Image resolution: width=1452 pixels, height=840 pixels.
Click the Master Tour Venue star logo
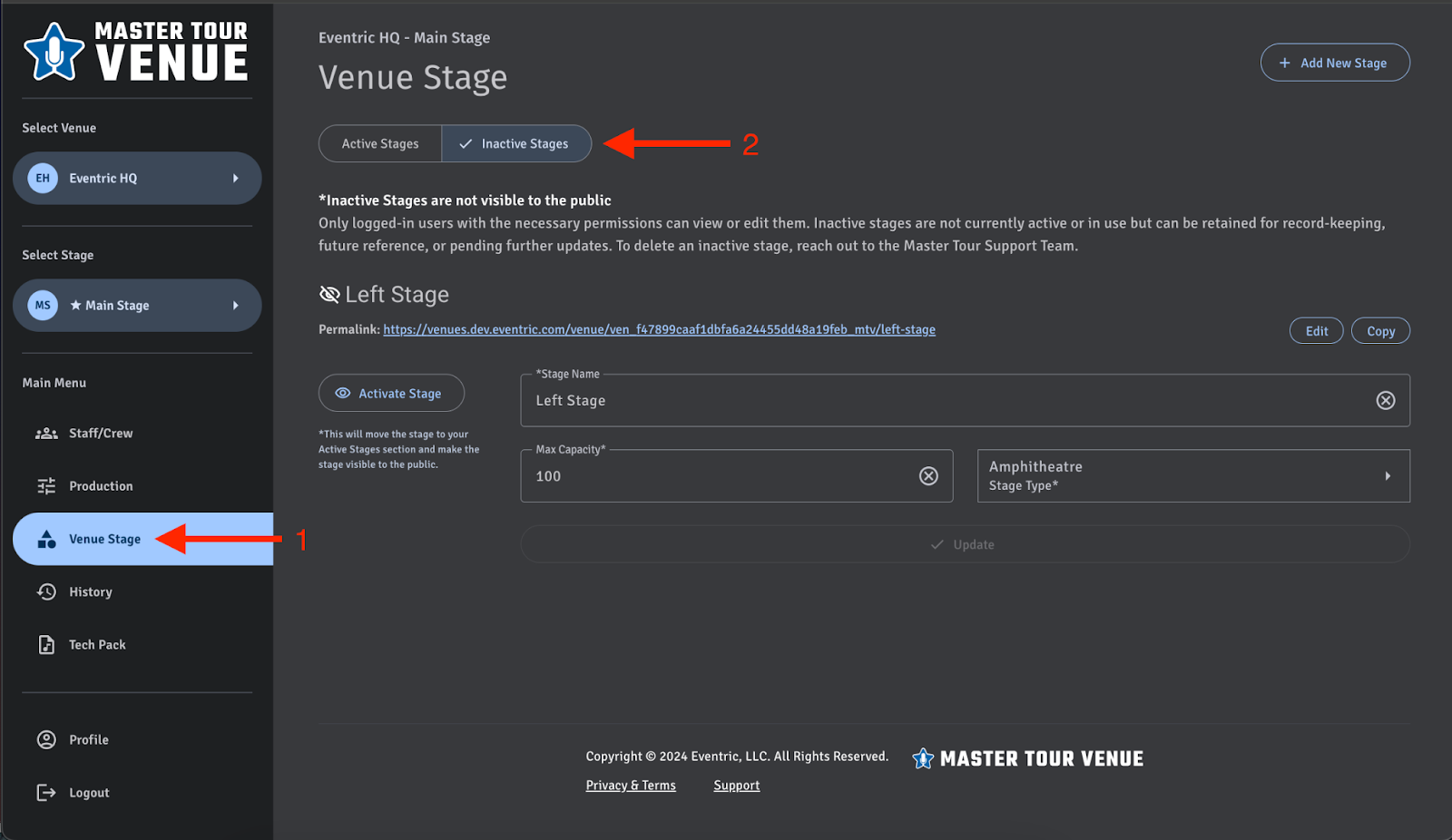[53, 52]
